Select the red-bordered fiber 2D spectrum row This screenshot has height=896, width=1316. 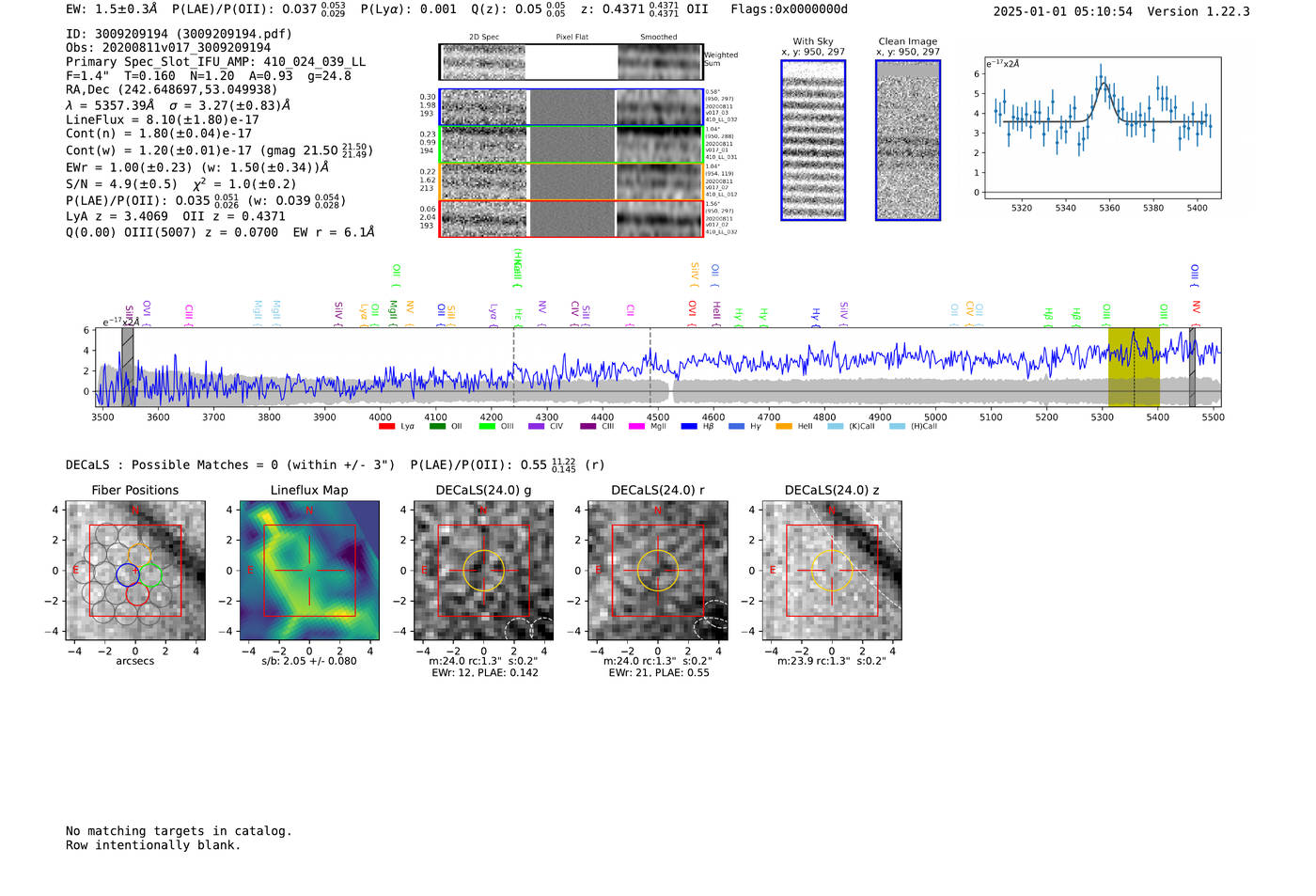(571, 218)
